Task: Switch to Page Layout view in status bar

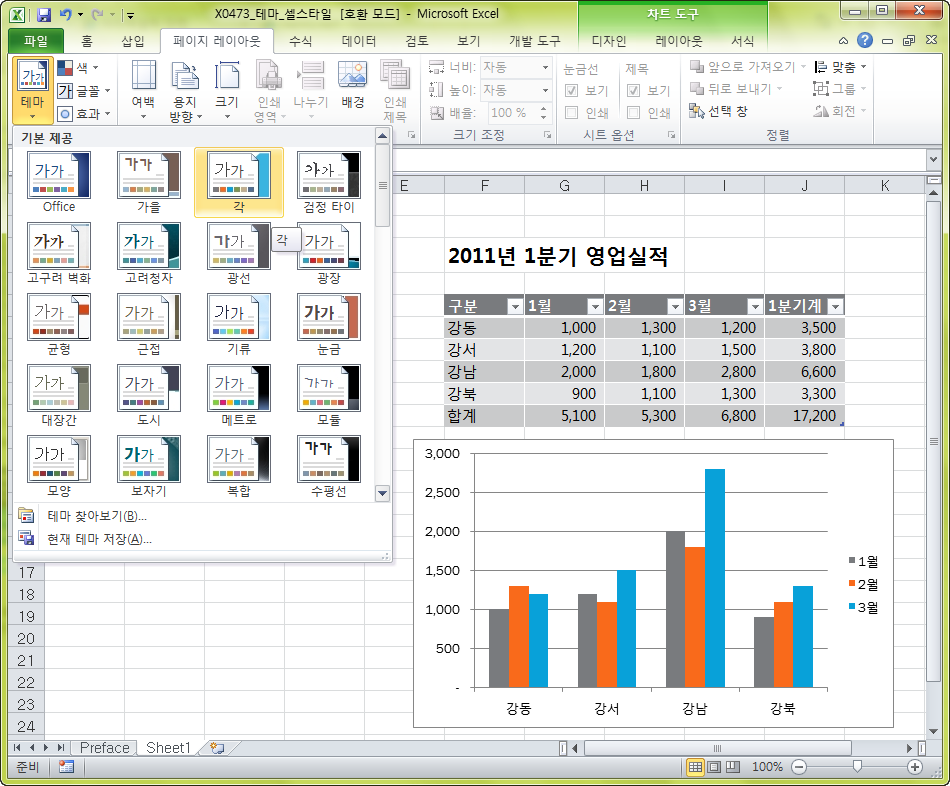Action: [714, 767]
